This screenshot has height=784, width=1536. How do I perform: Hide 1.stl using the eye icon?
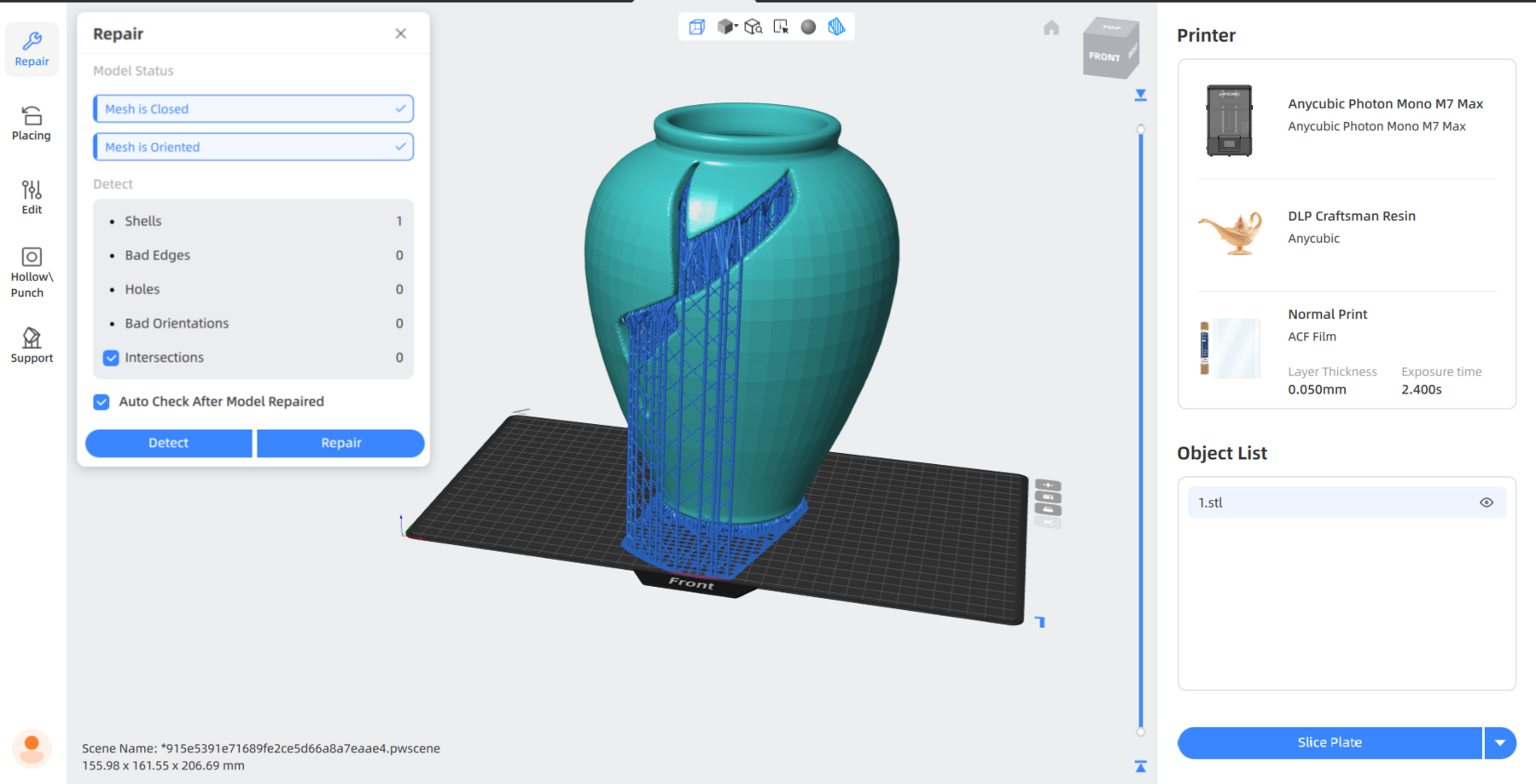pos(1486,502)
